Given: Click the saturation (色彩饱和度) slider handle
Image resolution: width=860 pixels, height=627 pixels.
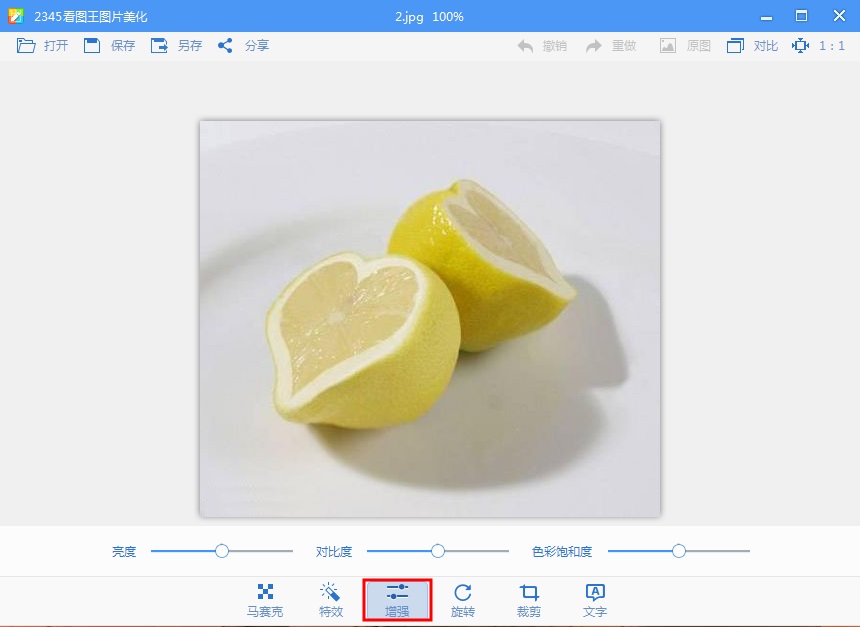Looking at the screenshot, I should 679,551.
